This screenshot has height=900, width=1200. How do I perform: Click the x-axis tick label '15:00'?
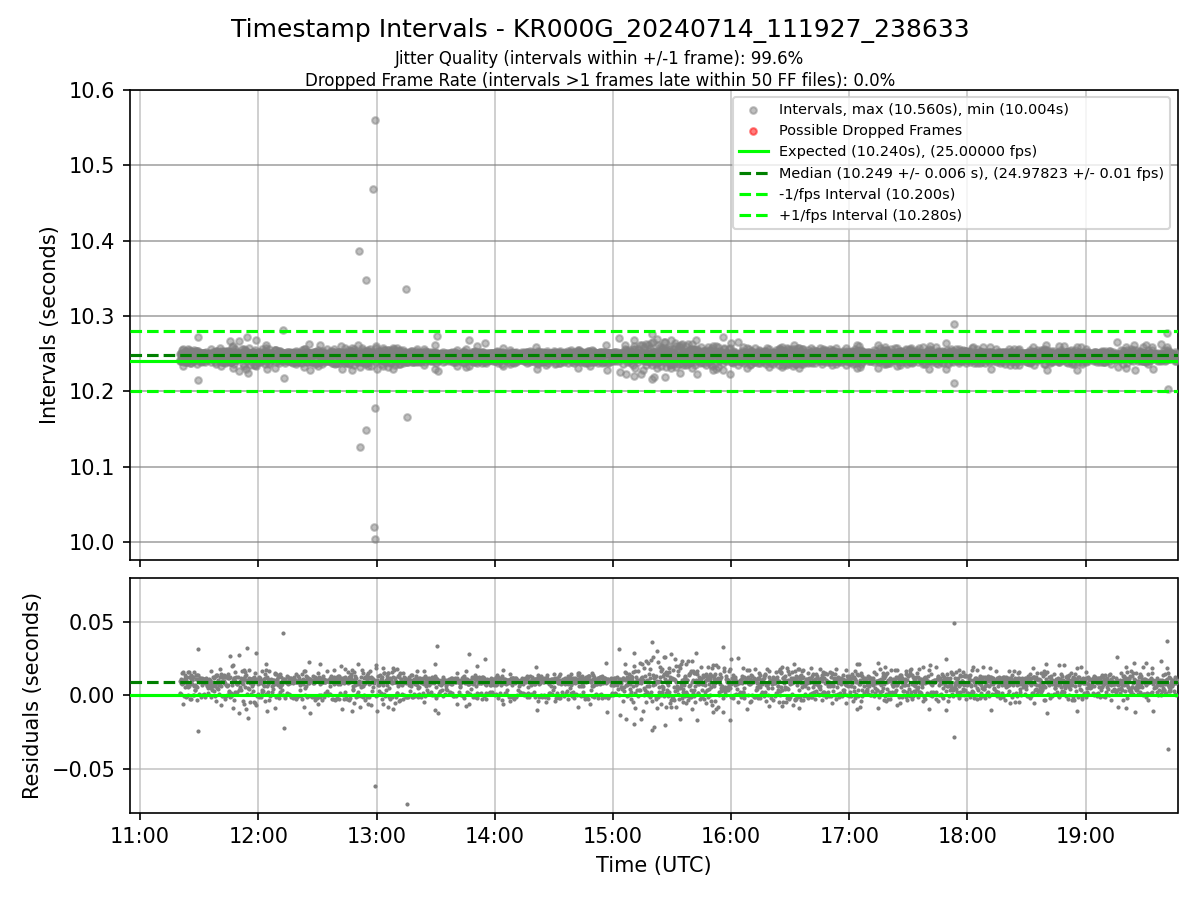(x=612, y=835)
